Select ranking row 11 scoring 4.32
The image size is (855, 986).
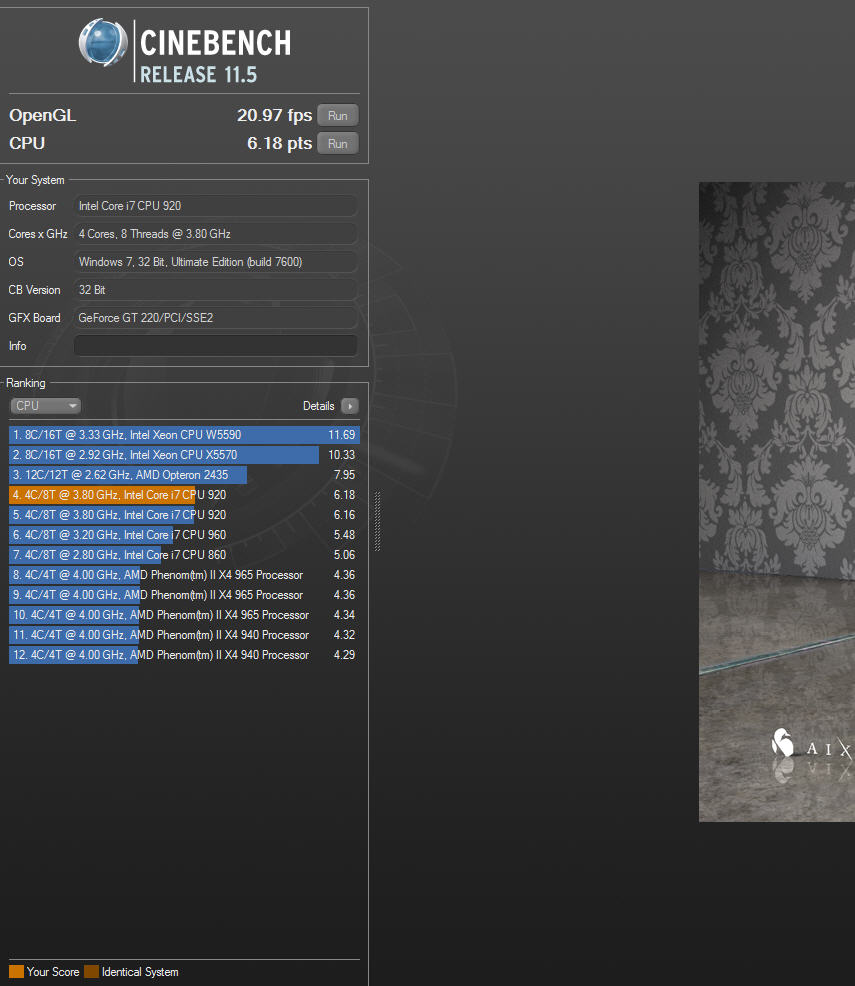(x=184, y=635)
